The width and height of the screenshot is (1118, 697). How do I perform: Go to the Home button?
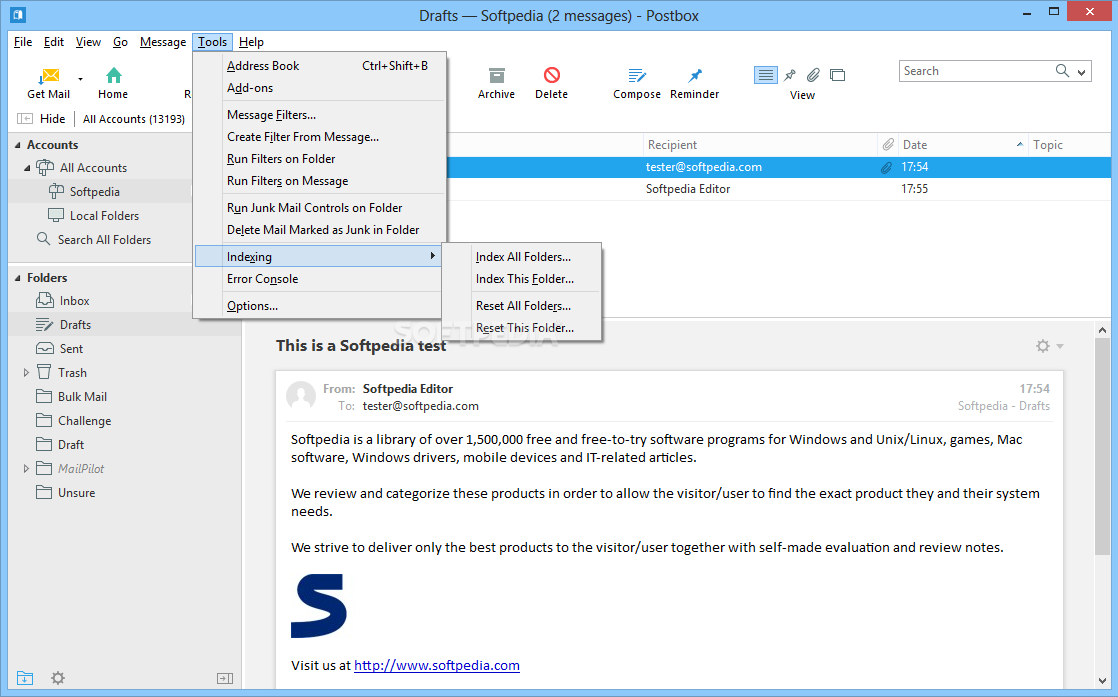[113, 83]
